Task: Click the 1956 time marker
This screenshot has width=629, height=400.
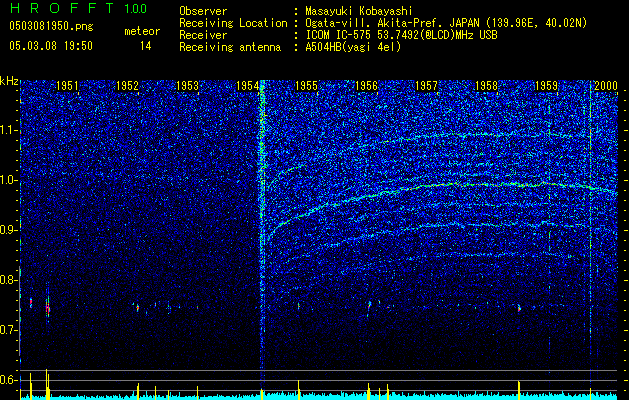Action: click(x=366, y=86)
